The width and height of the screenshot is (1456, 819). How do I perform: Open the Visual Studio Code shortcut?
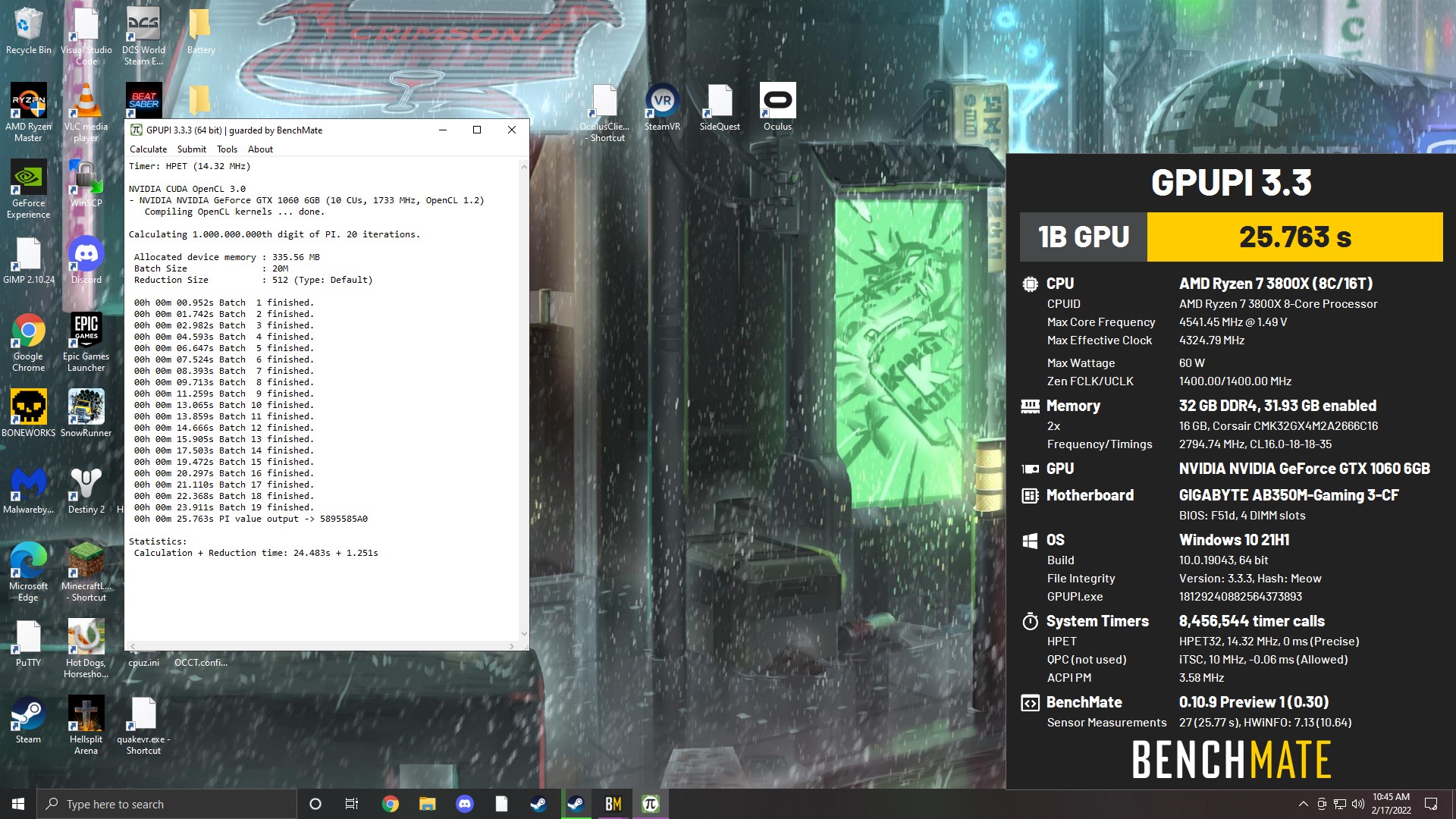pos(86,36)
